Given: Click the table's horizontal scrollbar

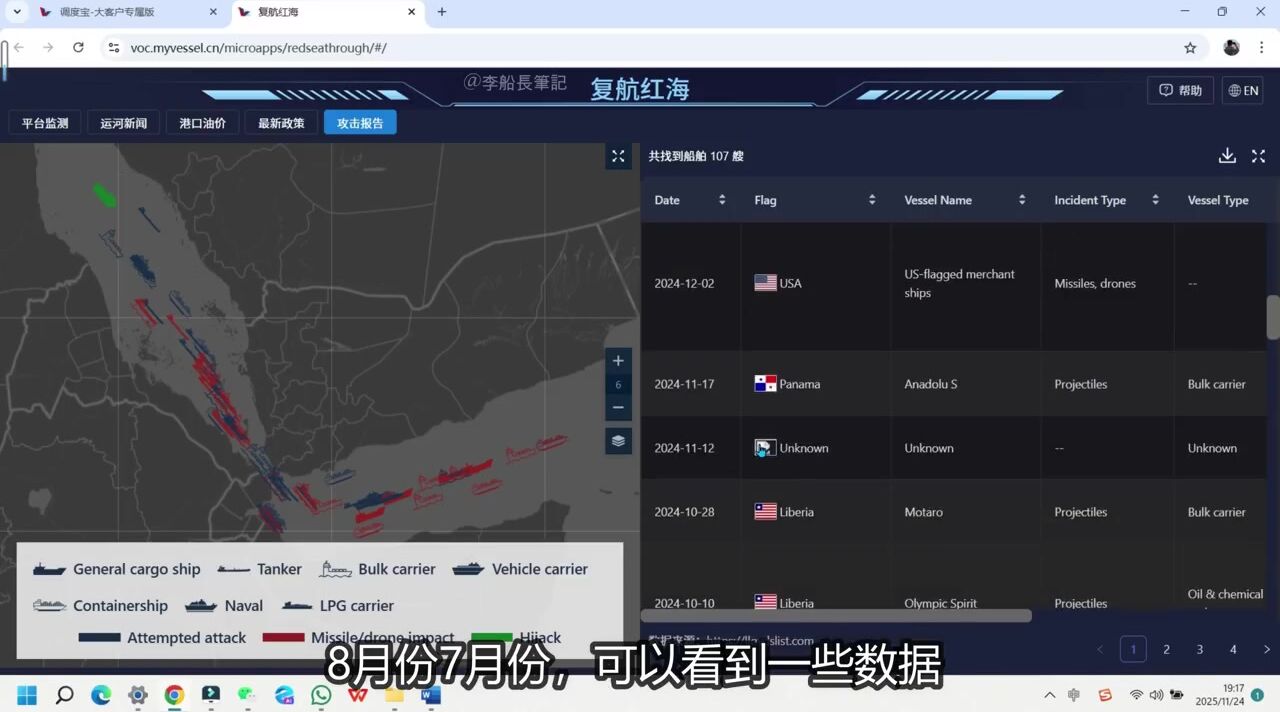Looking at the screenshot, I should click(836, 616).
